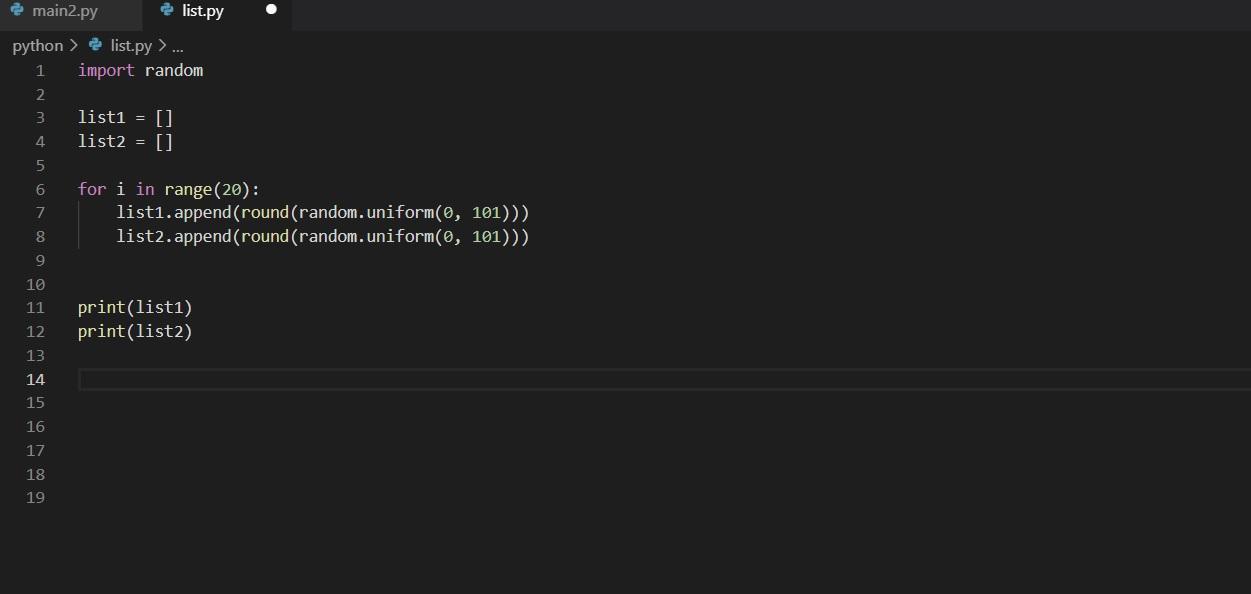Click the range call on line 6
The height and width of the screenshot is (594, 1251).
pyautogui.click(x=188, y=189)
